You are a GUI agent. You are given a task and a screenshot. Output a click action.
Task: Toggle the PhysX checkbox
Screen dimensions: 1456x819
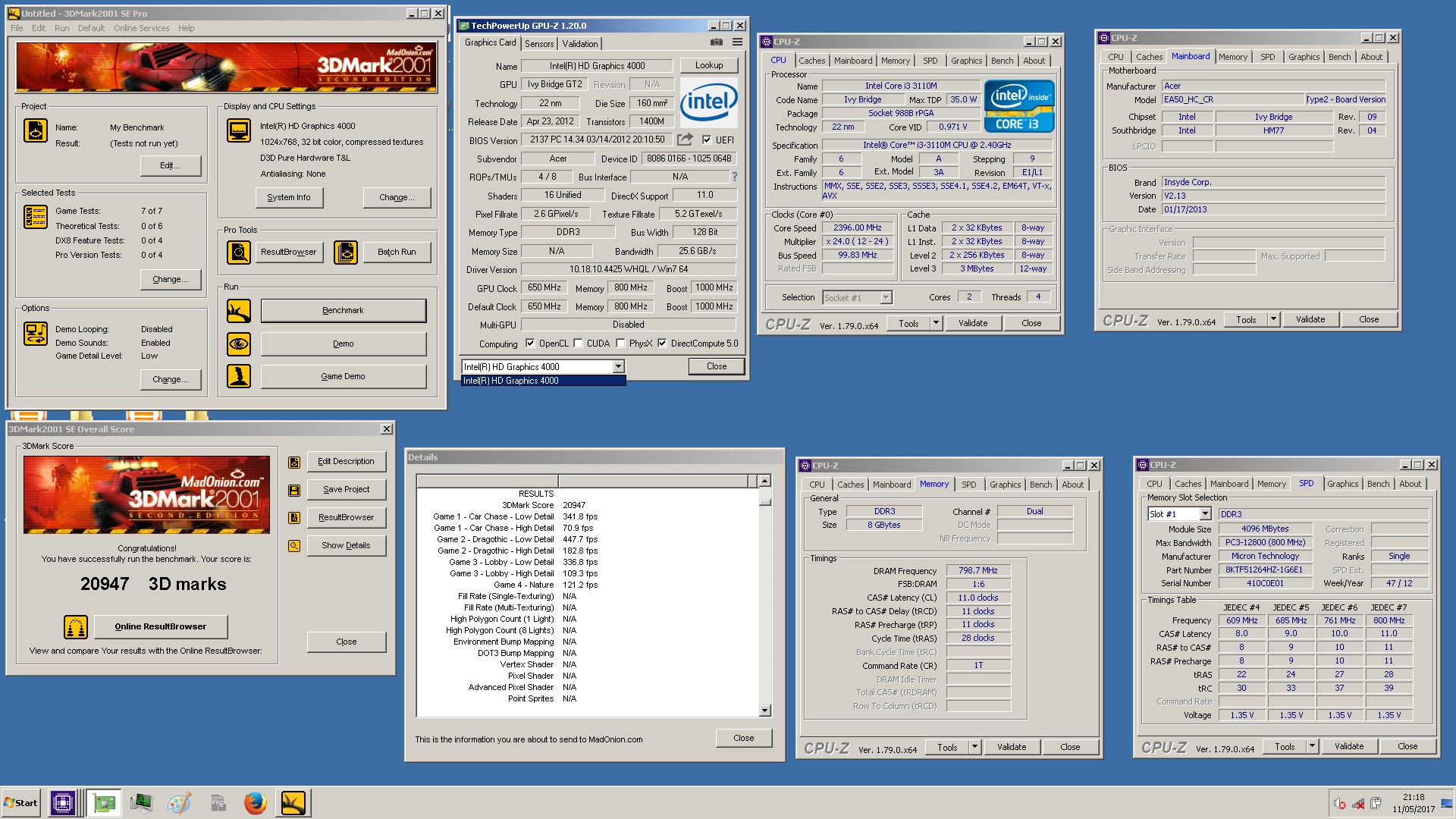click(620, 343)
